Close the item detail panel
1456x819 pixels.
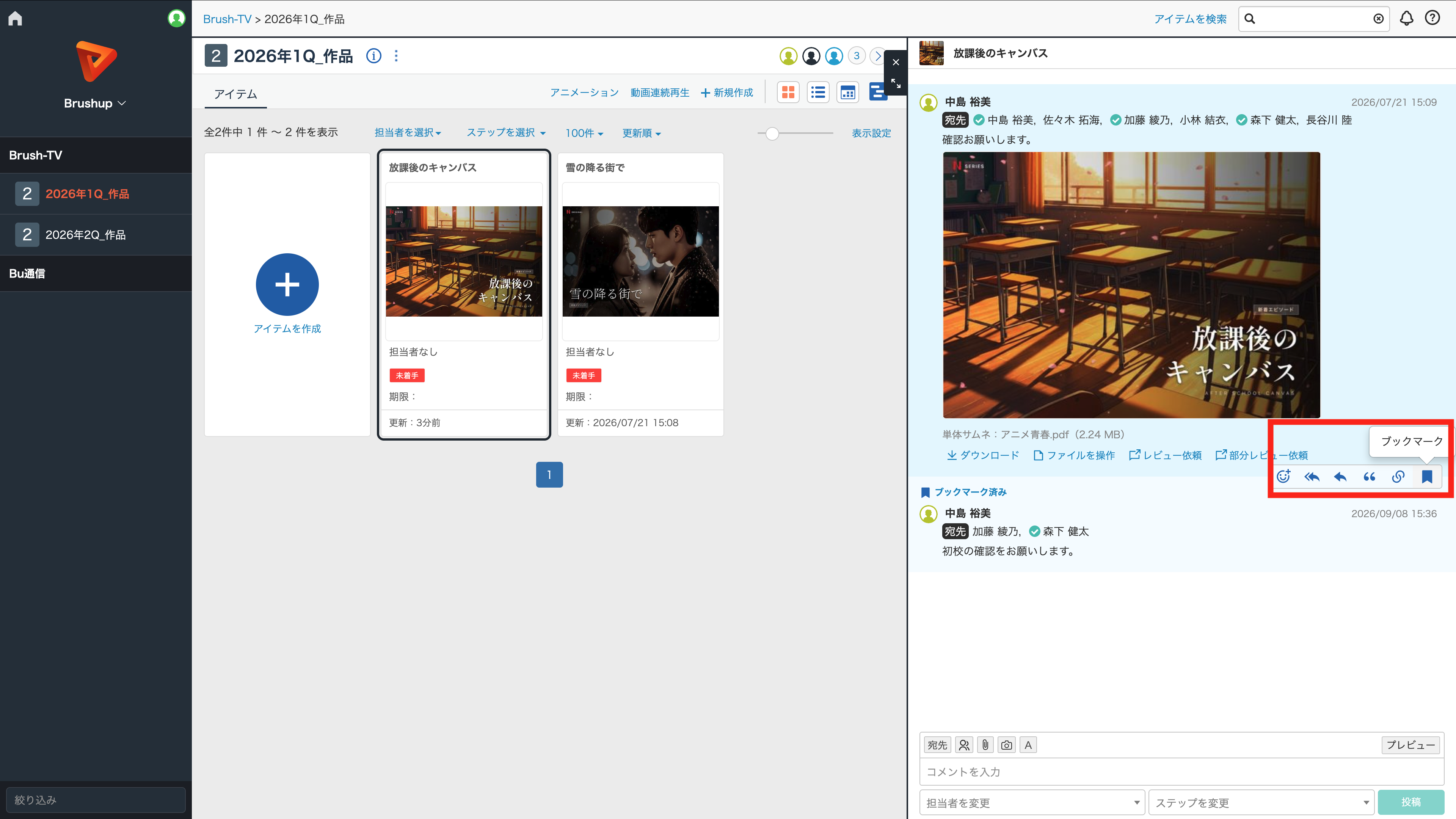coord(896,62)
